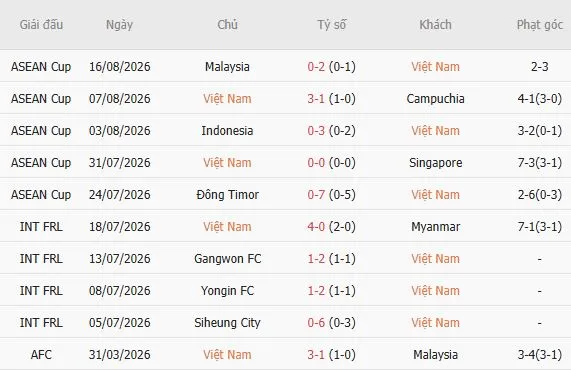Image resolution: width=571 pixels, height=370 pixels.
Task: Click the Ngày column header
Action: [119, 25]
